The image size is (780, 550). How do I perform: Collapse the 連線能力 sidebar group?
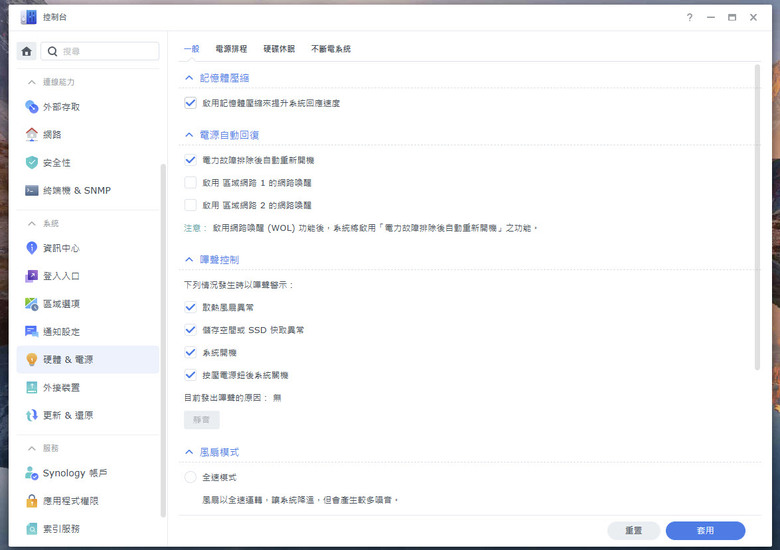click(32, 82)
